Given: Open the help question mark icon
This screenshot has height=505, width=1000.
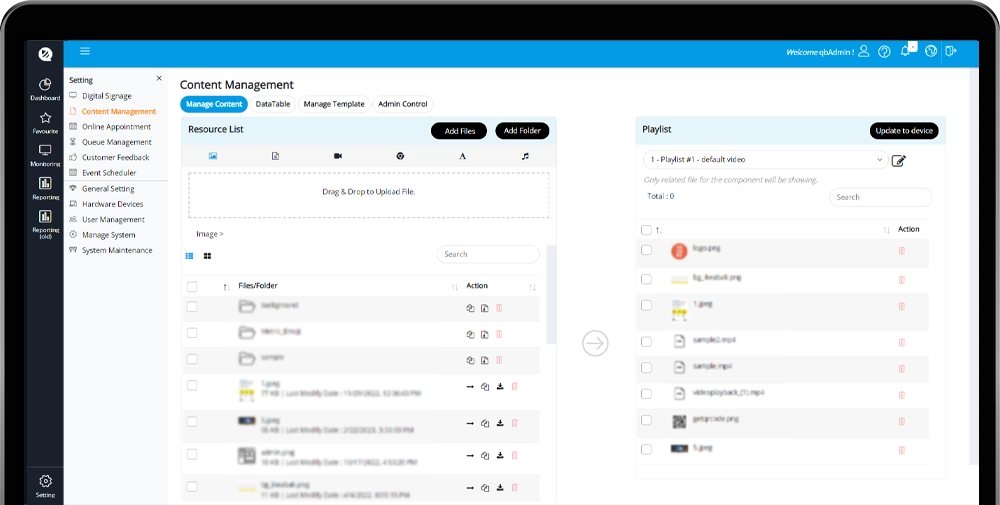Looking at the screenshot, I should point(884,52).
